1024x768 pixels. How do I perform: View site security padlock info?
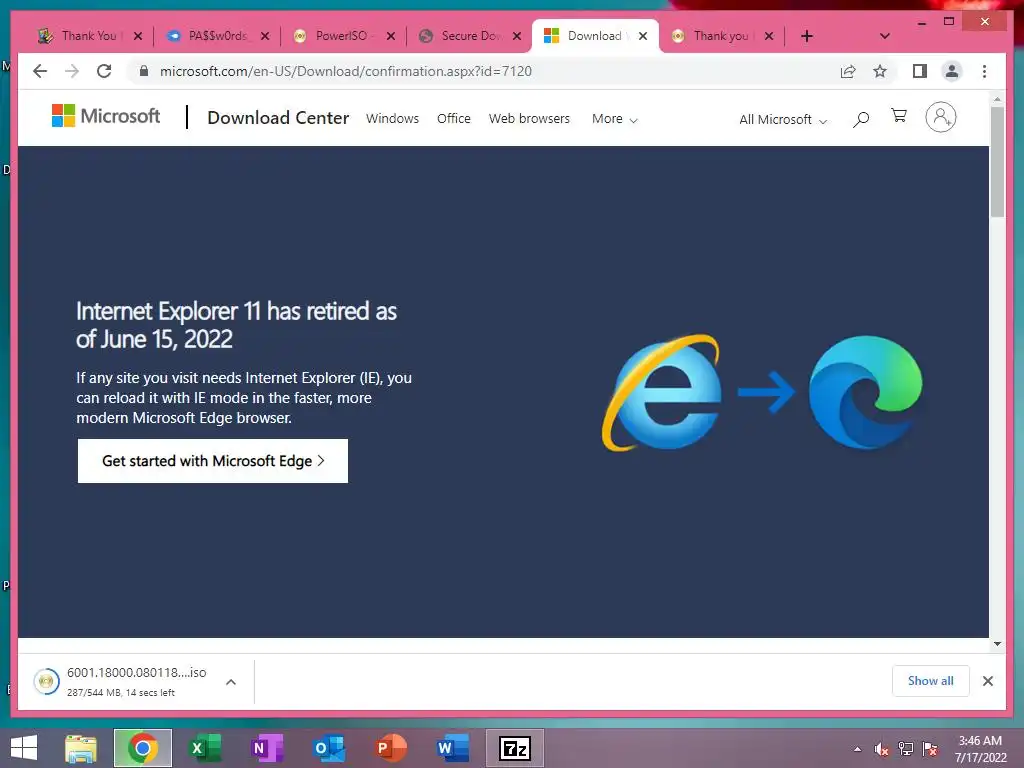point(144,71)
